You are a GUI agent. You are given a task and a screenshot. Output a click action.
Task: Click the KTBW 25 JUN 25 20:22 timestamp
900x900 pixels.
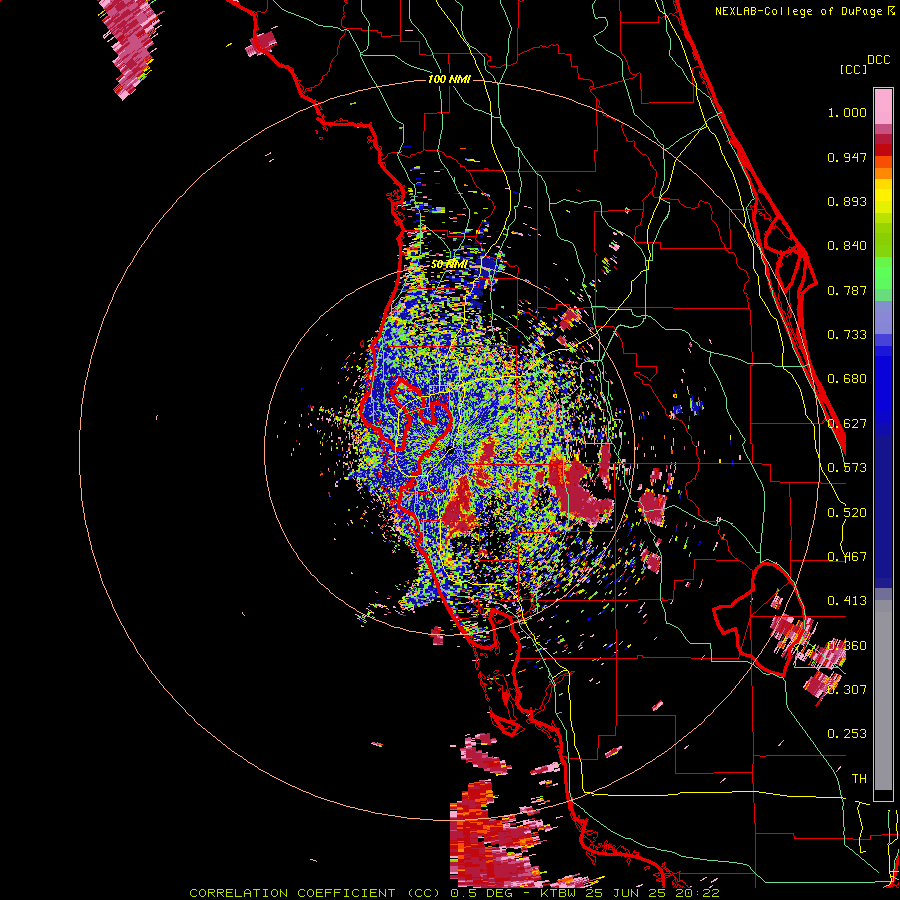coord(630,893)
